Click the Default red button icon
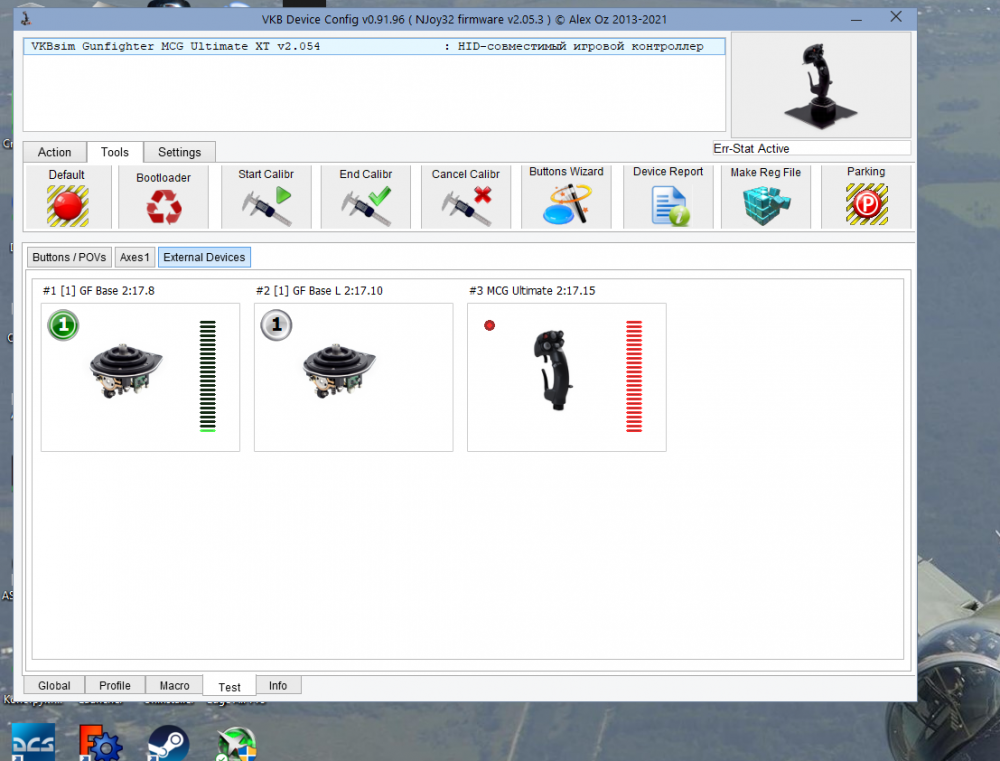Image resolution: width=1000 pixels, height=761 pixels. tap(68, 205)
